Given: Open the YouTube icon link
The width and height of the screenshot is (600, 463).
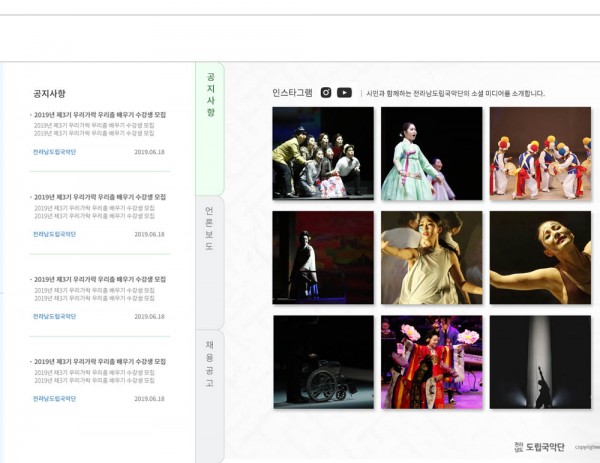Looking at the screenshot, I should coord(344,93).
